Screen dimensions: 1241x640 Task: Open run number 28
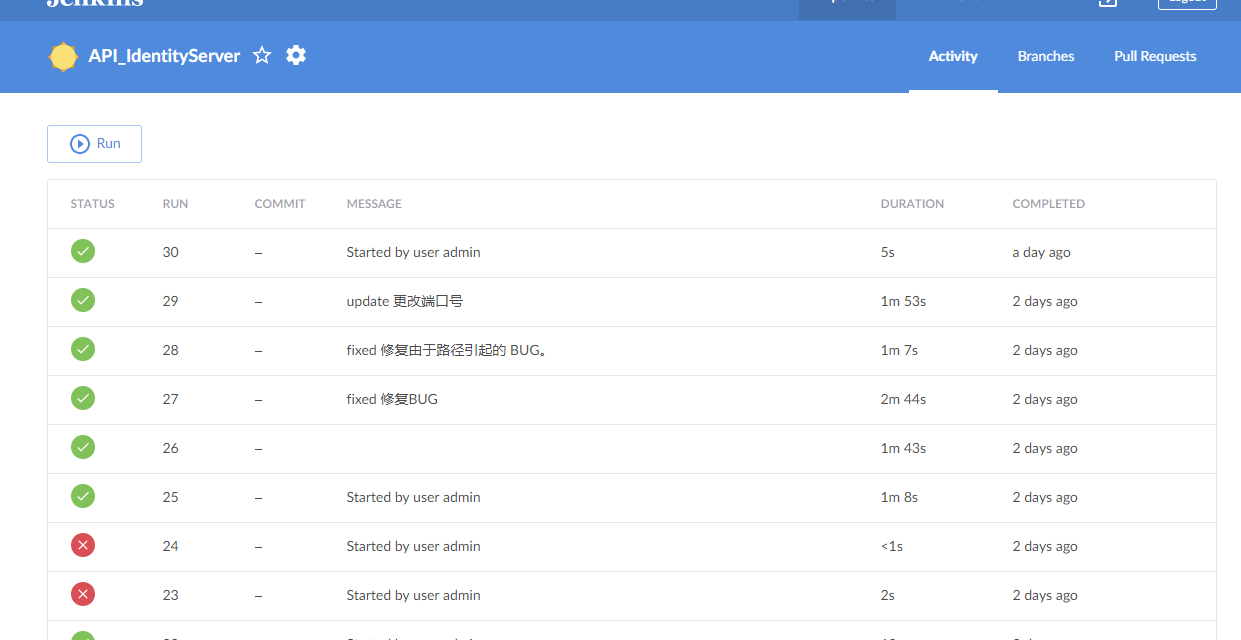click(171, 351)
